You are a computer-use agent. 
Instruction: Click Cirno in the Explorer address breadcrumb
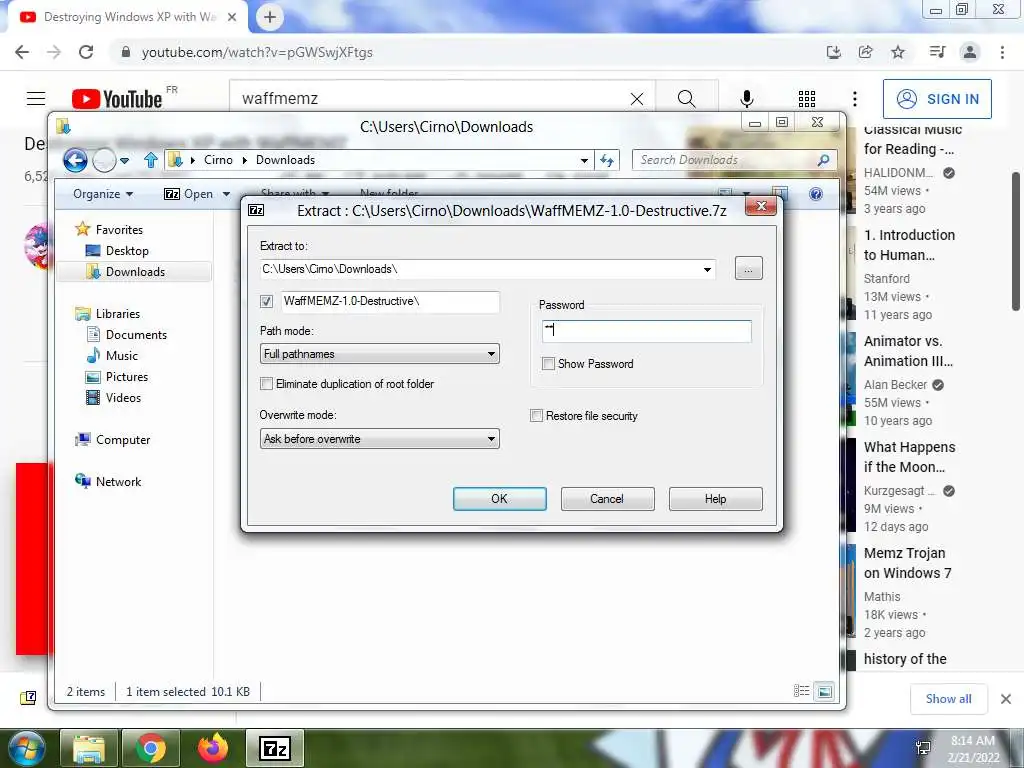pyautogui.click(x=218, y=160)
